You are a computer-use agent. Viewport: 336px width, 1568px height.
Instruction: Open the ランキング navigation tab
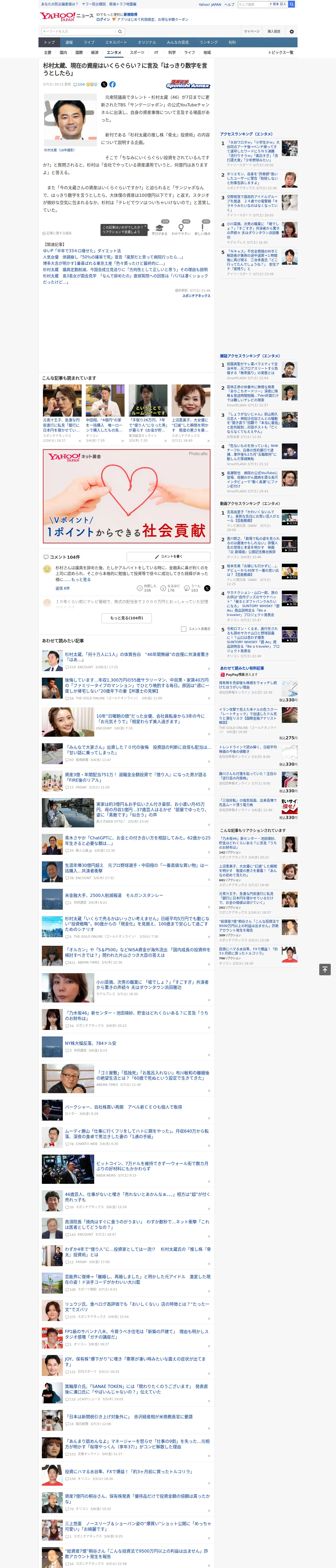[209, 43]
